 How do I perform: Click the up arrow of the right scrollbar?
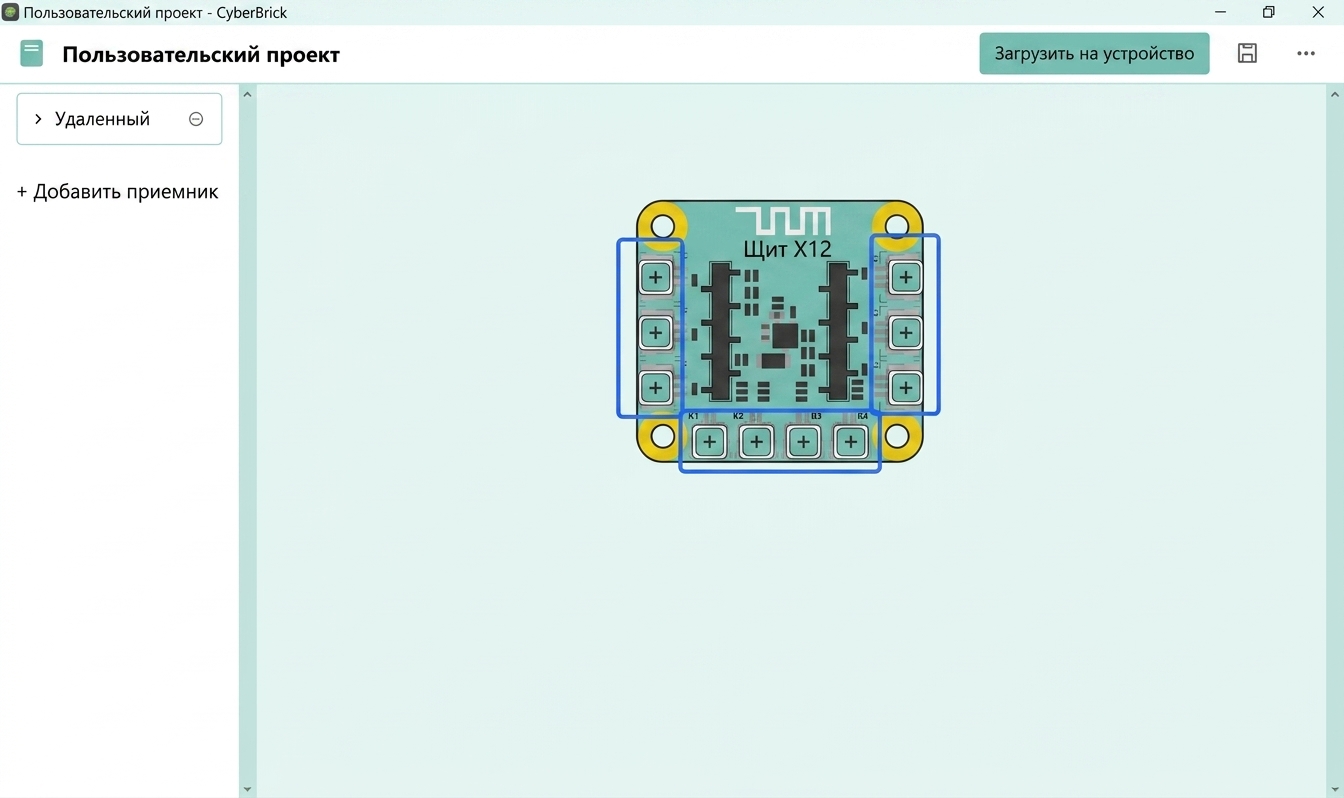(x=1334, y=94)
